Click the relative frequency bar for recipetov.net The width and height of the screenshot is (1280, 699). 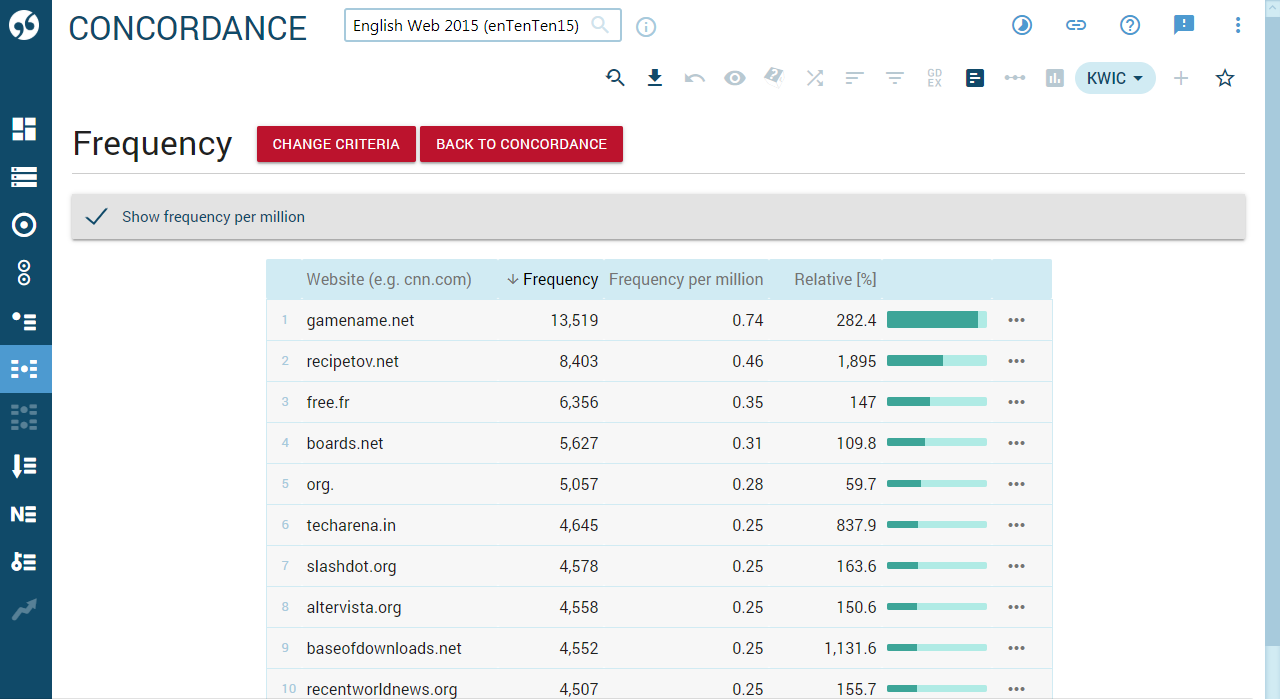(936, 361)
